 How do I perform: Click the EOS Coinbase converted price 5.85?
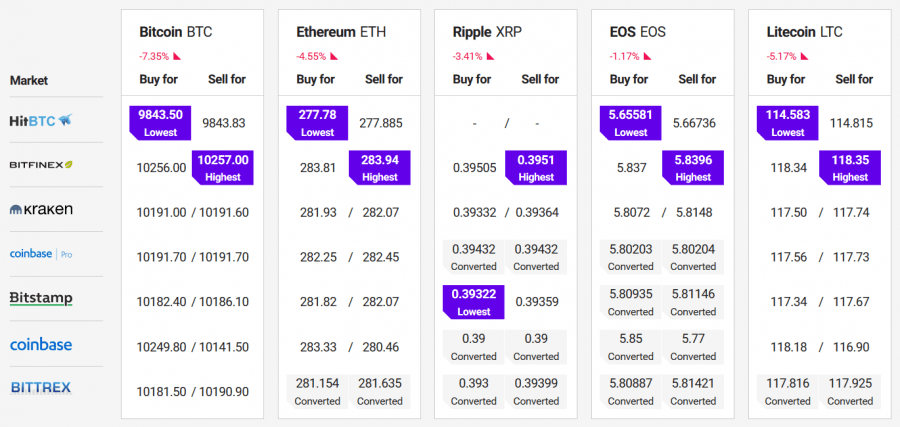pyautogui.click(x=631, y=347)
